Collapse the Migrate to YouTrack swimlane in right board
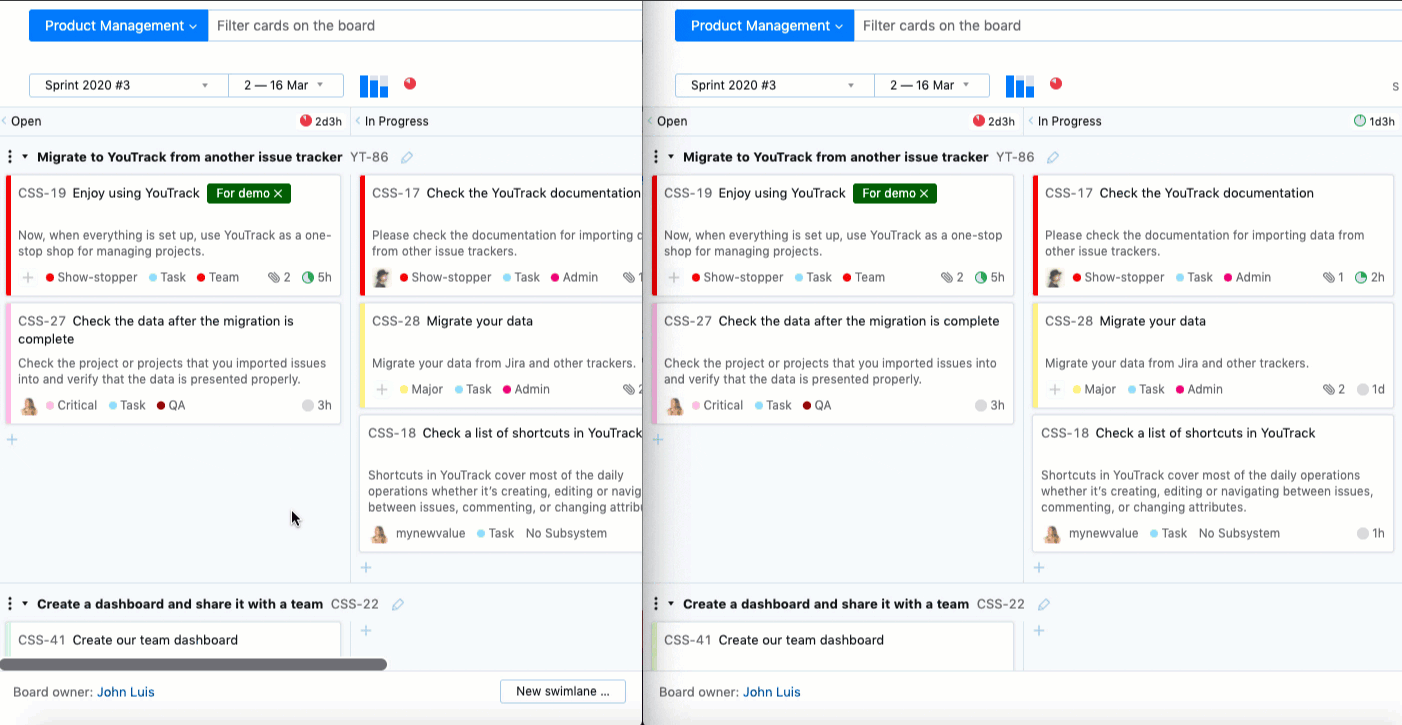The width and height of the screenshot is (1402, 725). pos(671,157)
